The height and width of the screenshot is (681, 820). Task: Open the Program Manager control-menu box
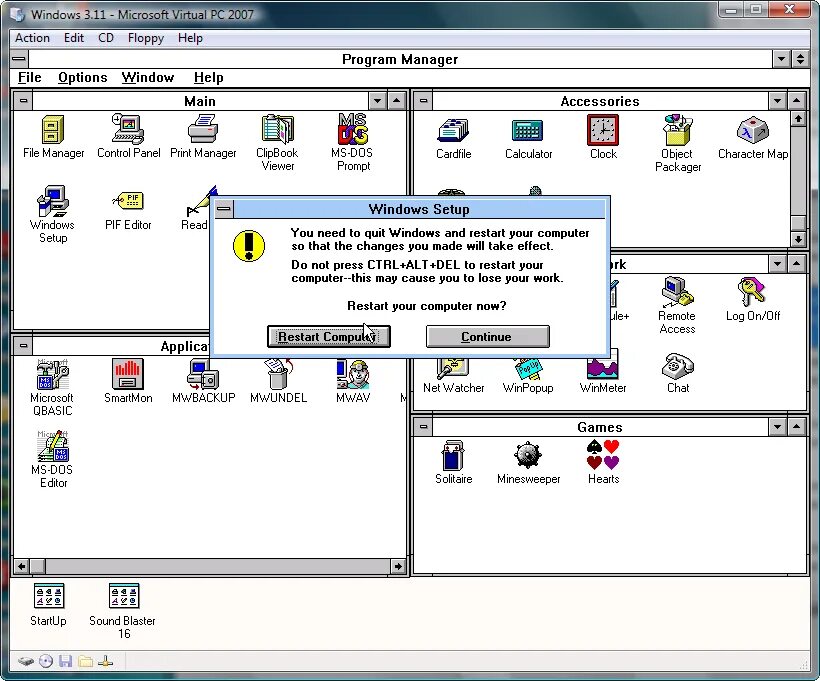[x=19, y=59]
